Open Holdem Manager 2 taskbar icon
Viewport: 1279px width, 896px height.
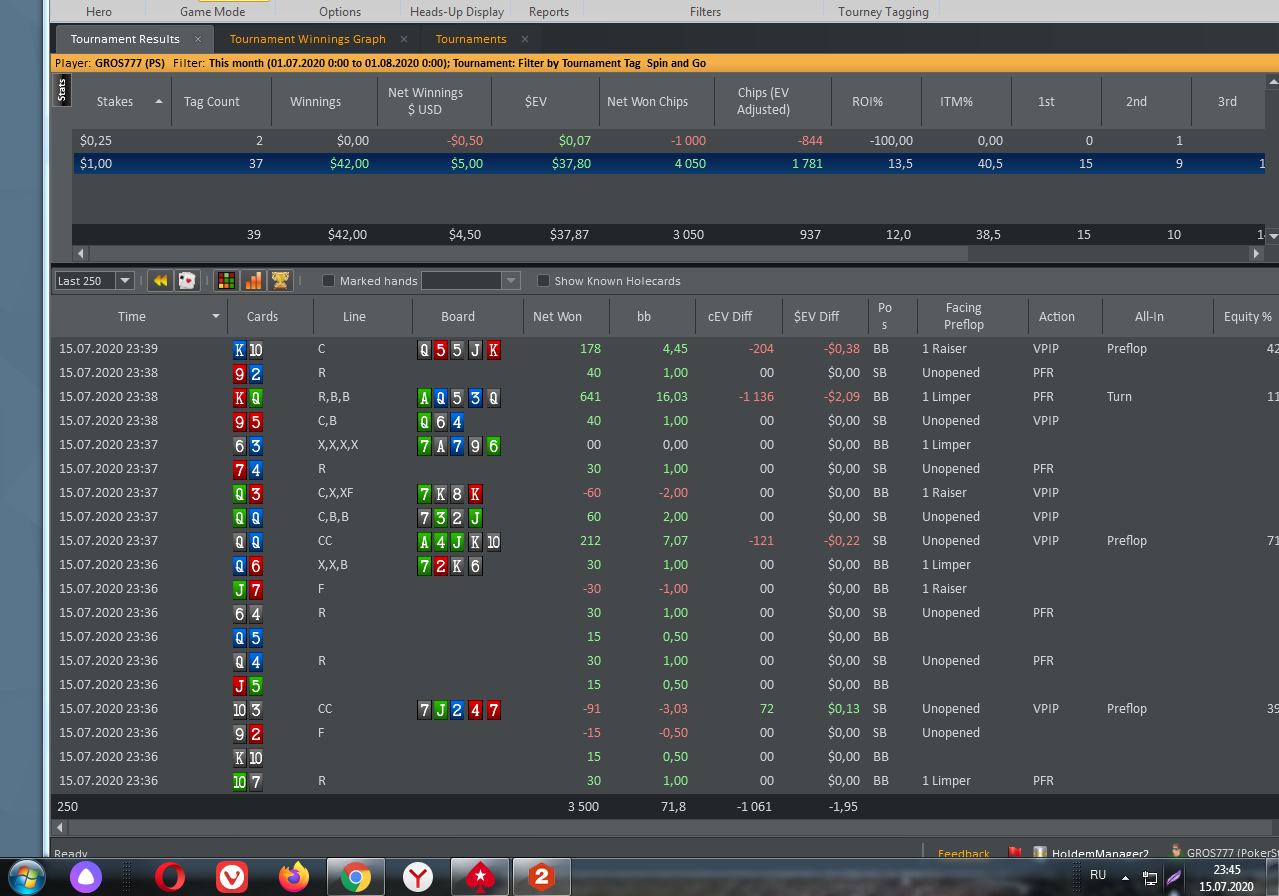pos(542,877)
